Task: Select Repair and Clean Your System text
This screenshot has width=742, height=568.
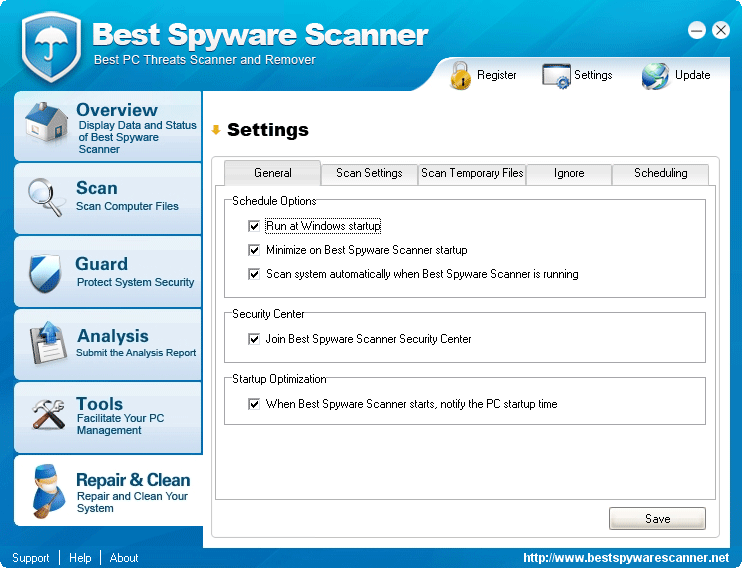Action: [x=132, y=502]
